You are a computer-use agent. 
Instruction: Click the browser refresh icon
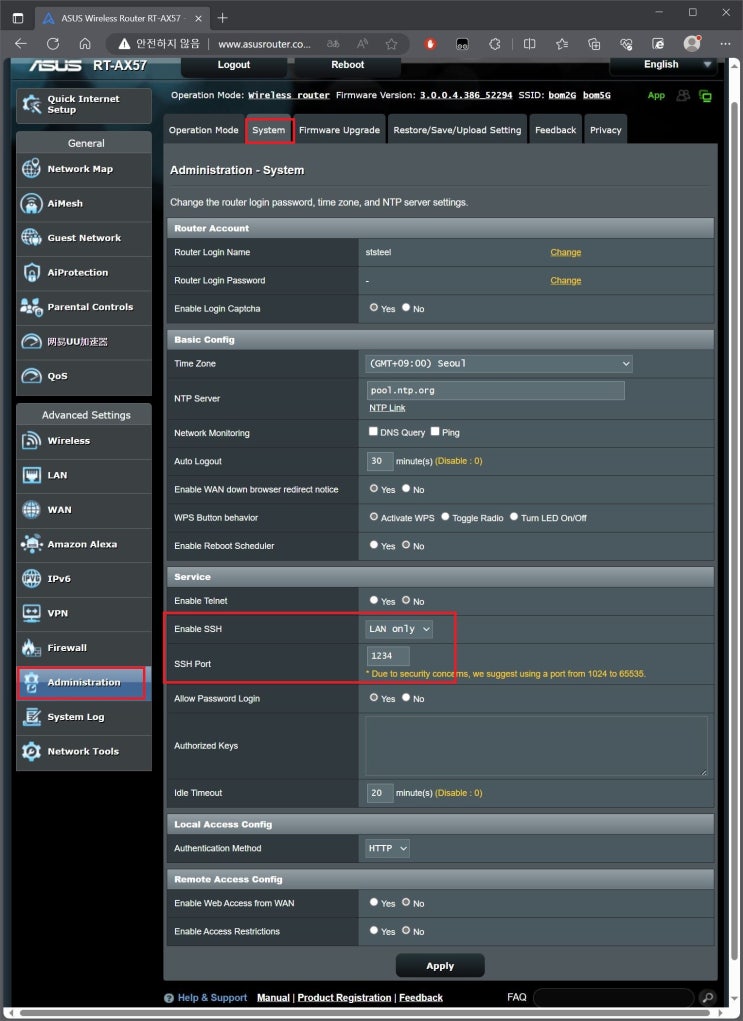53,44
